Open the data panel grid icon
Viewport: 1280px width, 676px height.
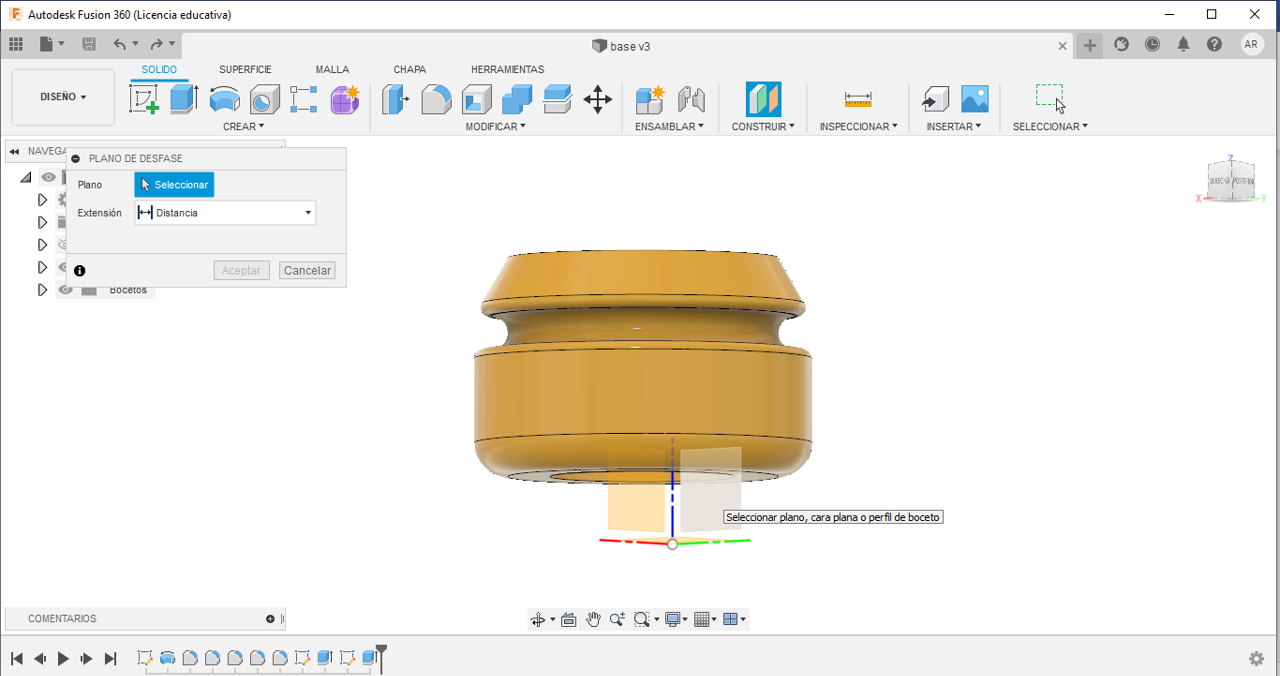click(16, 44)
